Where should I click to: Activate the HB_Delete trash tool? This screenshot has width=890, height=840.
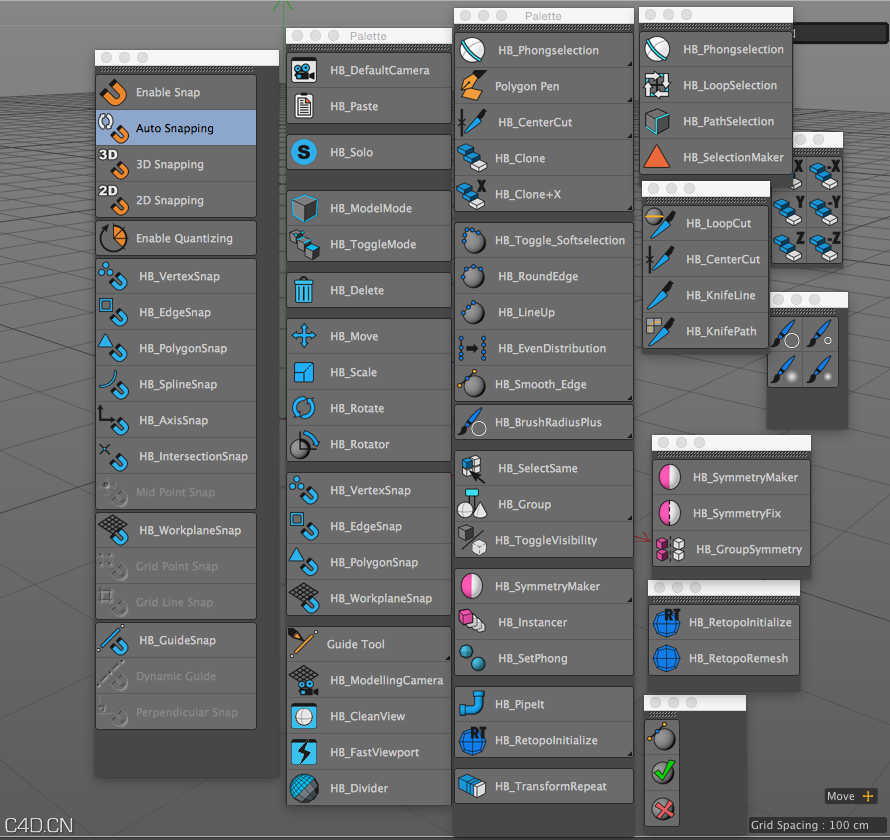point(367,289)
